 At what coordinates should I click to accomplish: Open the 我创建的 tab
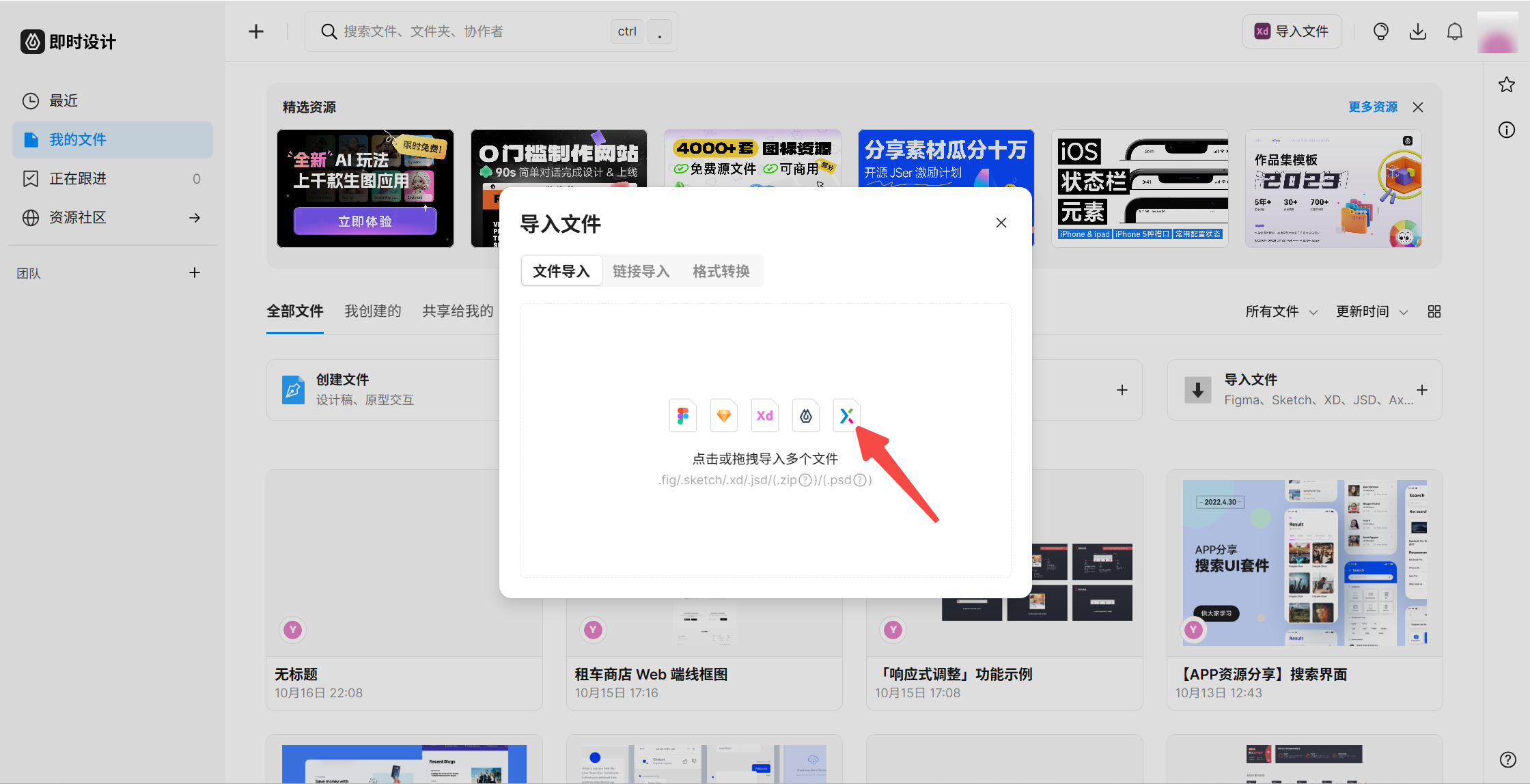[372, 311]
